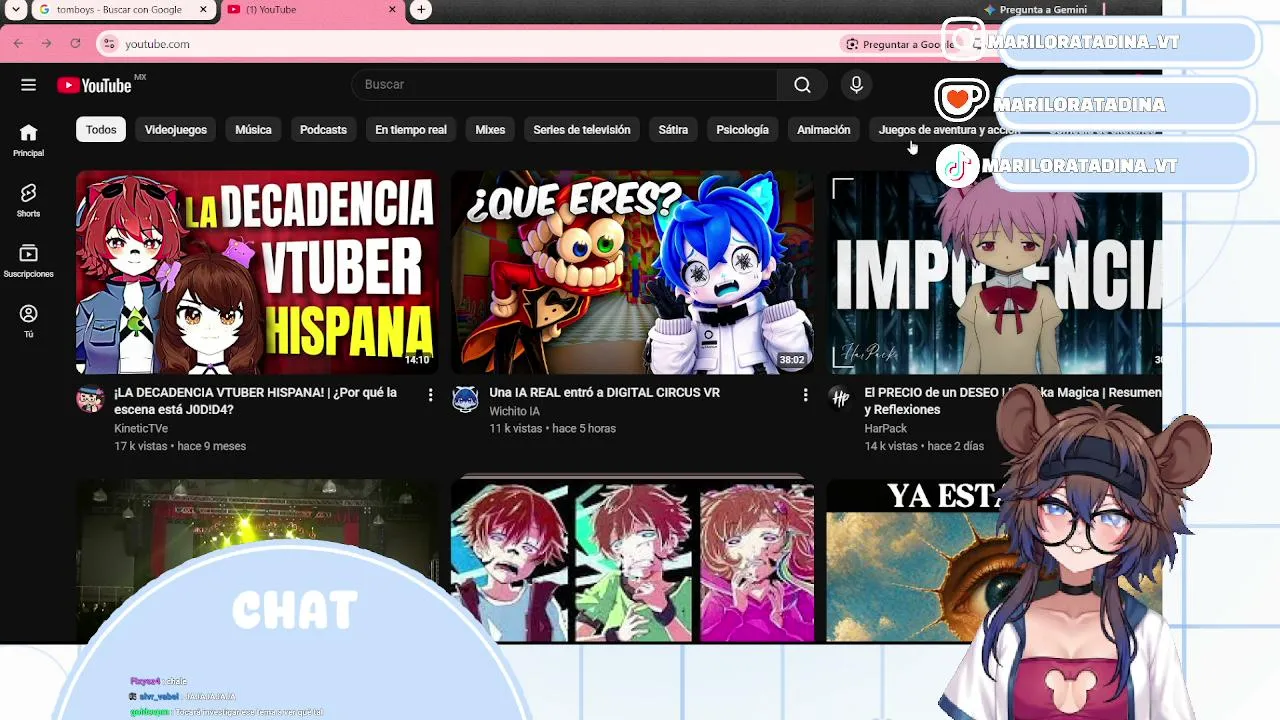The height and width of the screenshot is (720, 1280).
Task: Open HarPack channel avatar
Action: coord(840,400)
